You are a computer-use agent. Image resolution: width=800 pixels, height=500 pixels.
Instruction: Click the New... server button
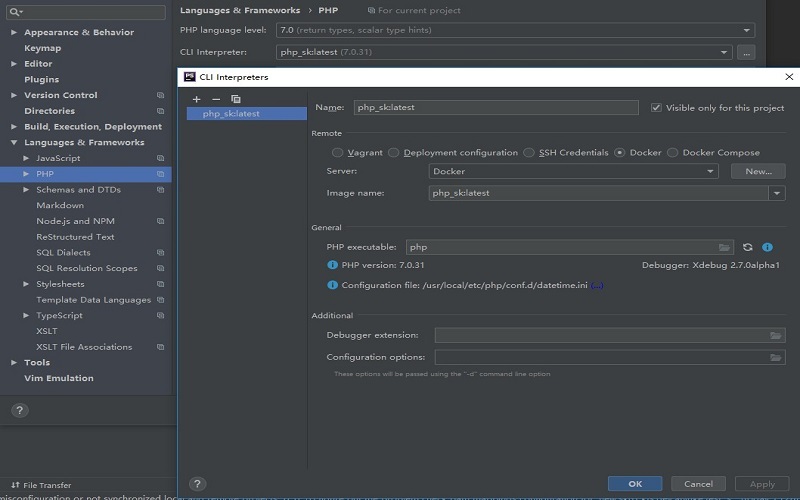tap(758, 171)
